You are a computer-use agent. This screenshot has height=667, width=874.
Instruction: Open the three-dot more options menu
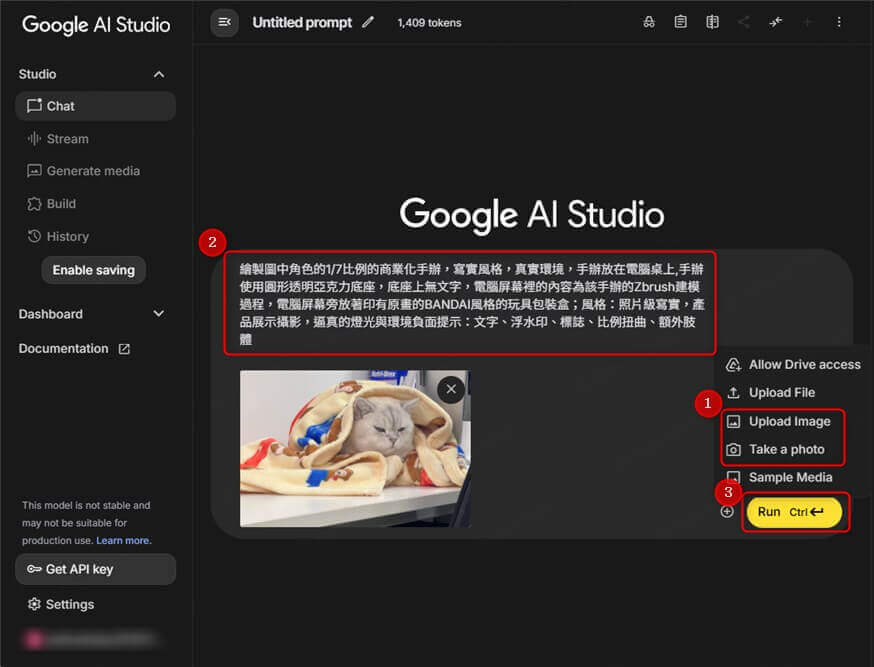839,22
